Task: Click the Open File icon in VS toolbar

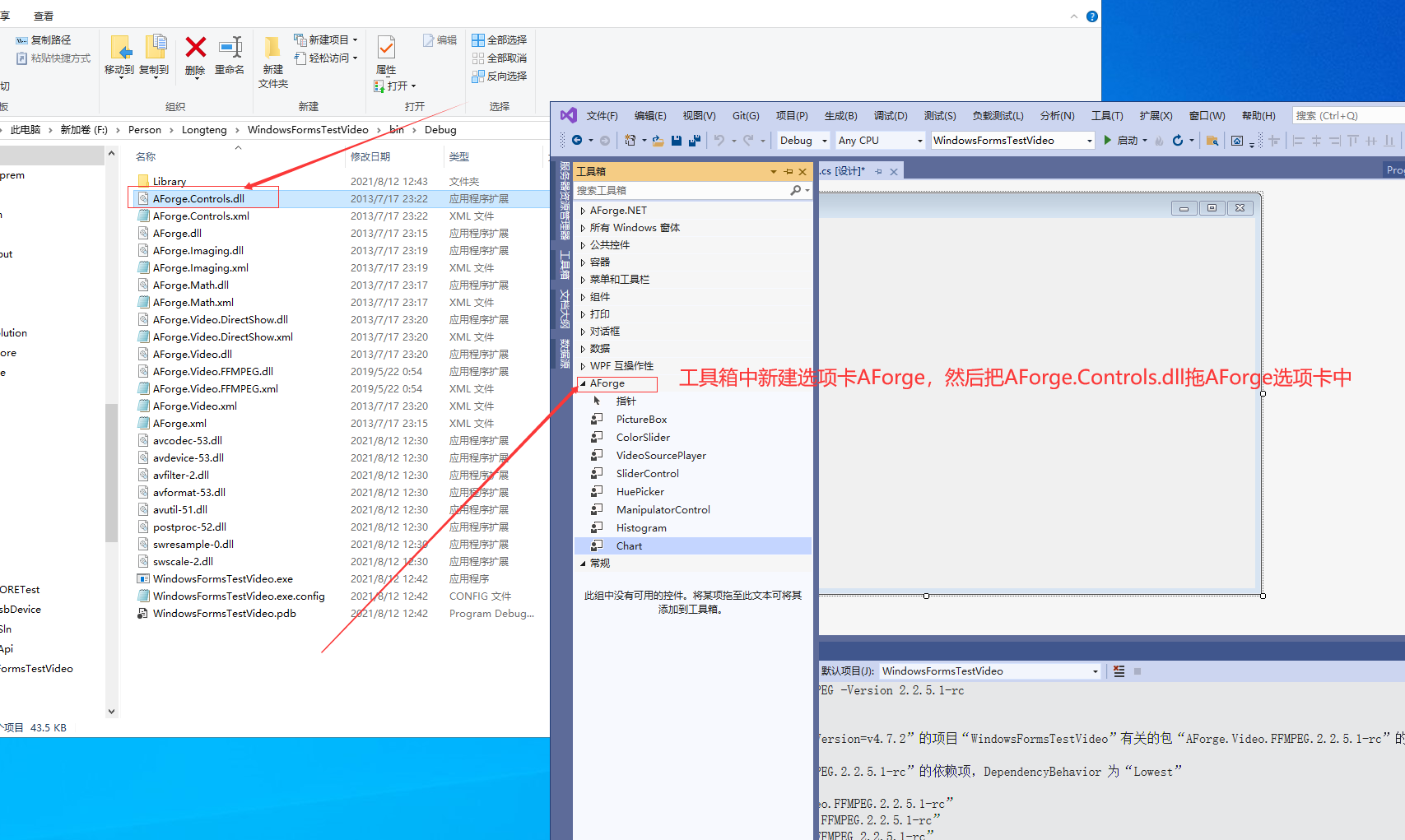Action: tap(658, 141)
